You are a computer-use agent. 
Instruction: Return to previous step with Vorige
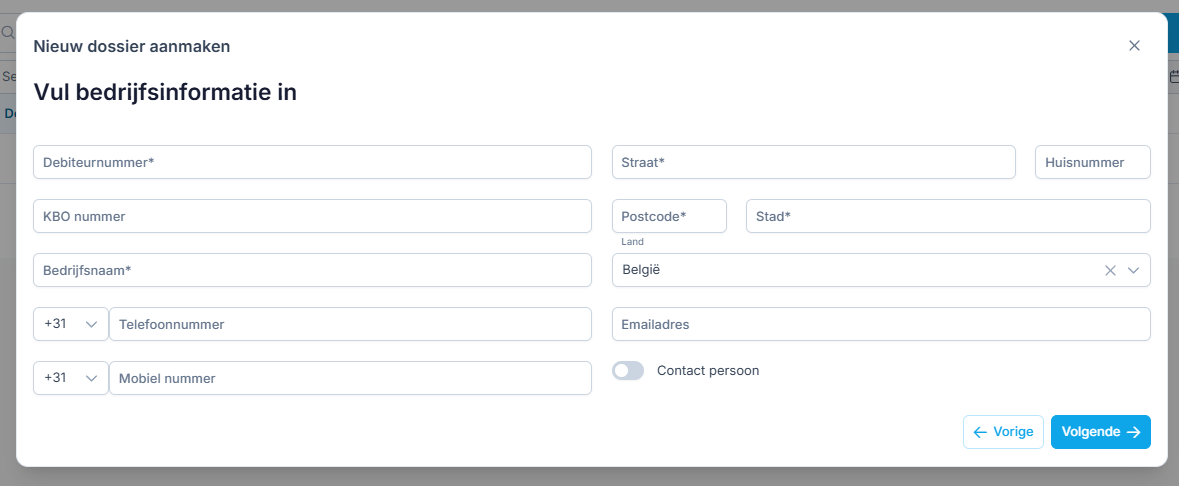click(x=1003, y=432)
